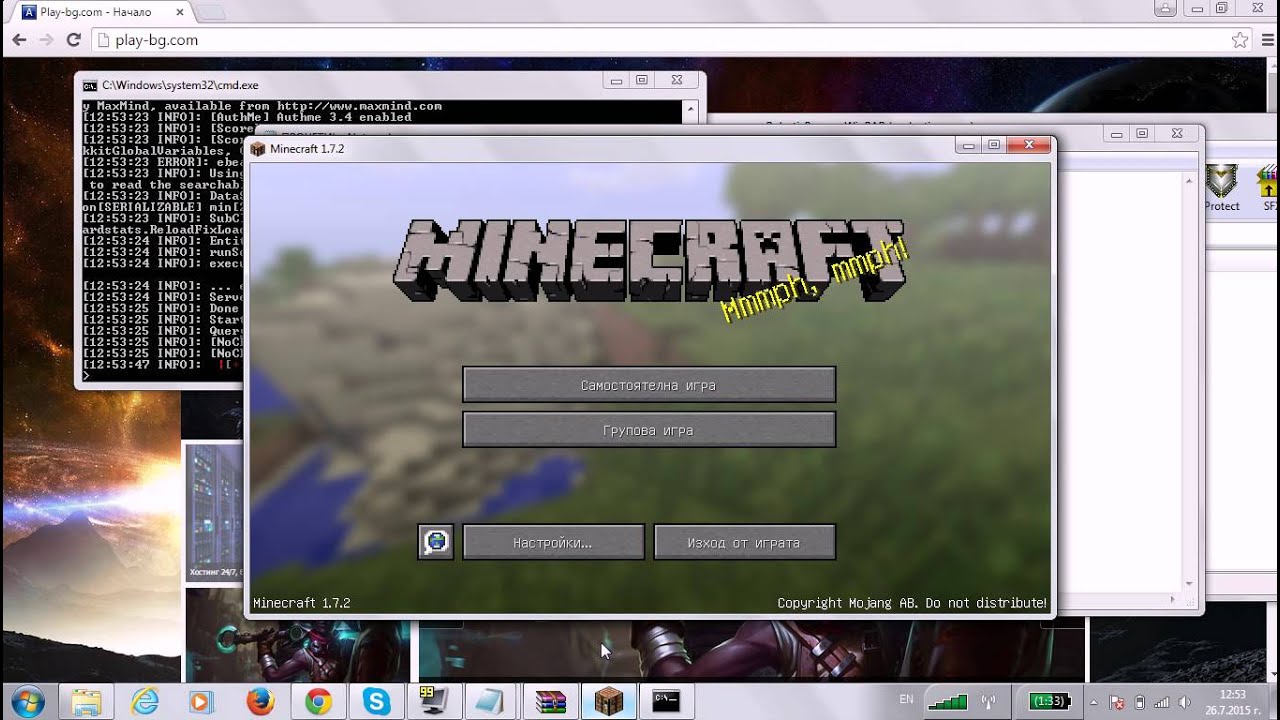Click the SFX icon in WinRAR window
The image size is (1280, 720).
[1268, 188]
